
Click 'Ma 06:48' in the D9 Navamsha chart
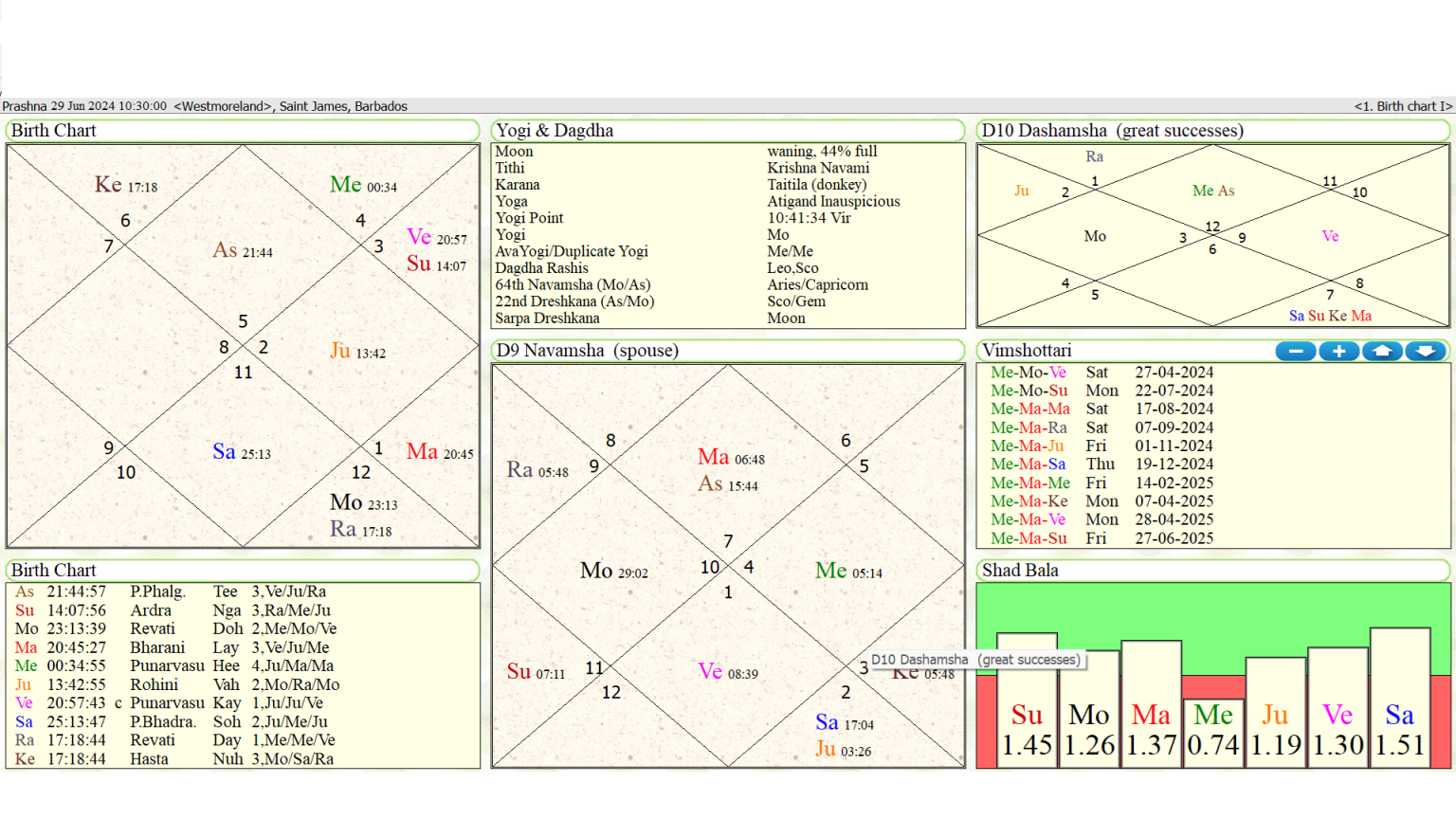coord(731,458)
